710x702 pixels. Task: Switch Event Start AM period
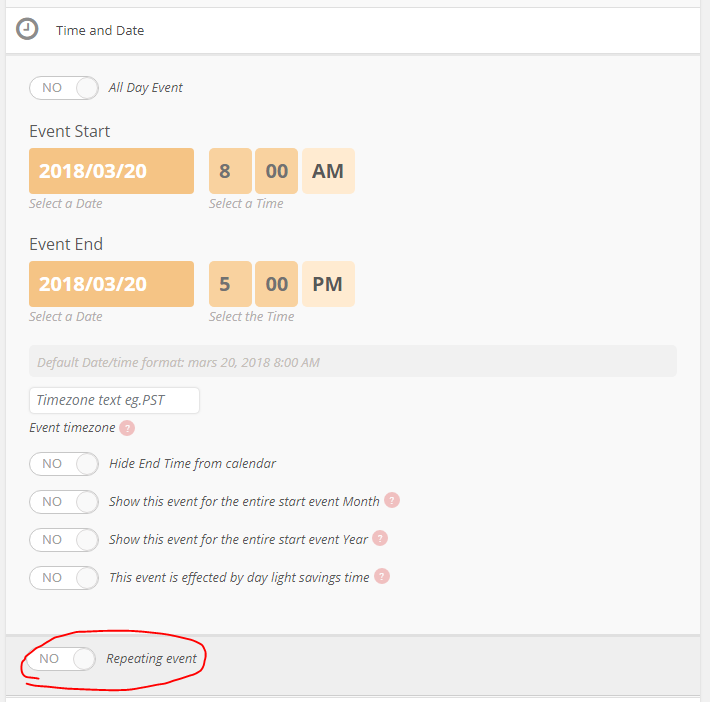[328, 171]
